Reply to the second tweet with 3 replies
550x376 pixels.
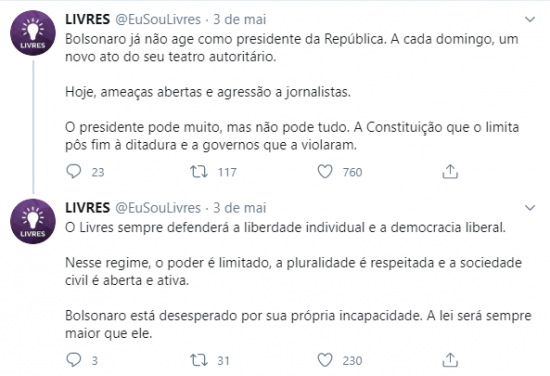[74, 360]
